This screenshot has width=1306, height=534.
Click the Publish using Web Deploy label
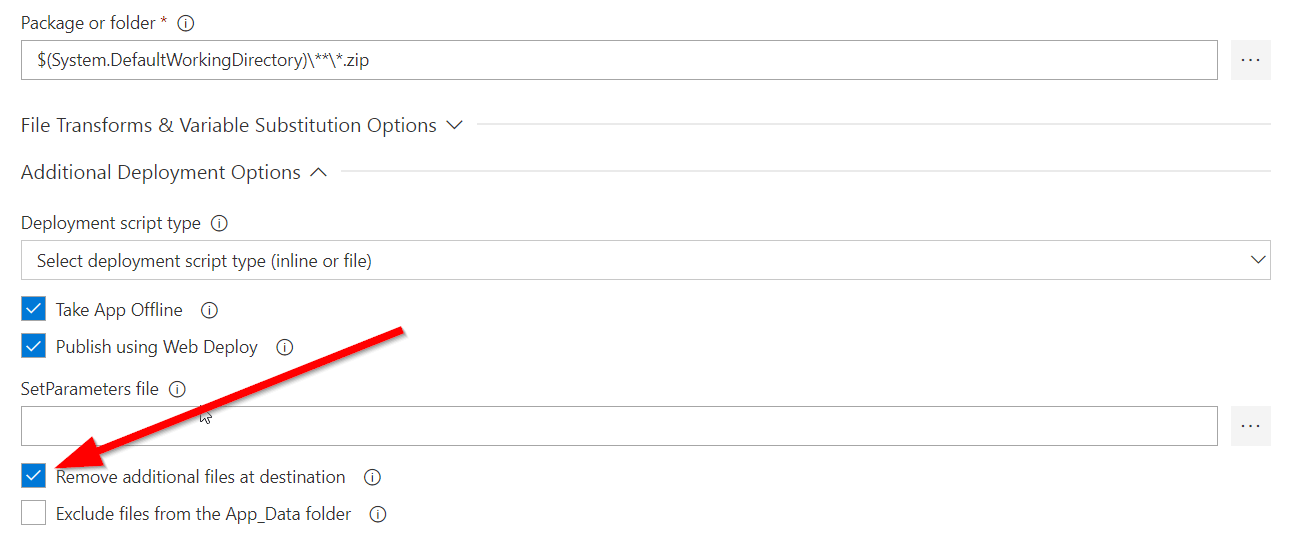point(157,347)
